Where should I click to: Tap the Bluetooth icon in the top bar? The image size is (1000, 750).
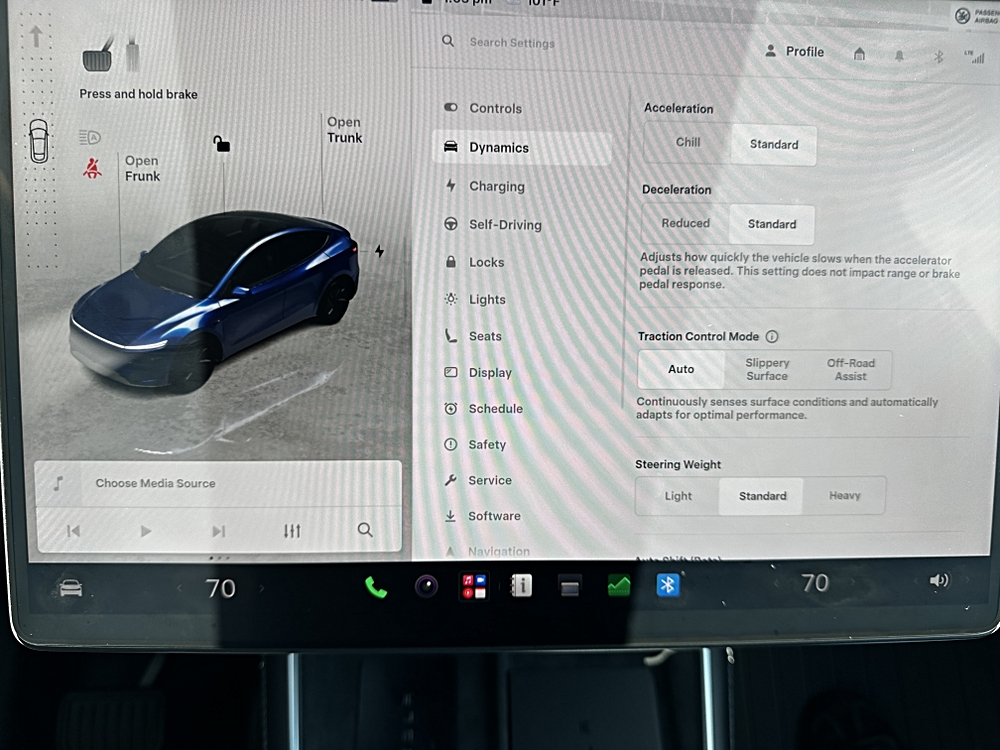tap(938, 57)
